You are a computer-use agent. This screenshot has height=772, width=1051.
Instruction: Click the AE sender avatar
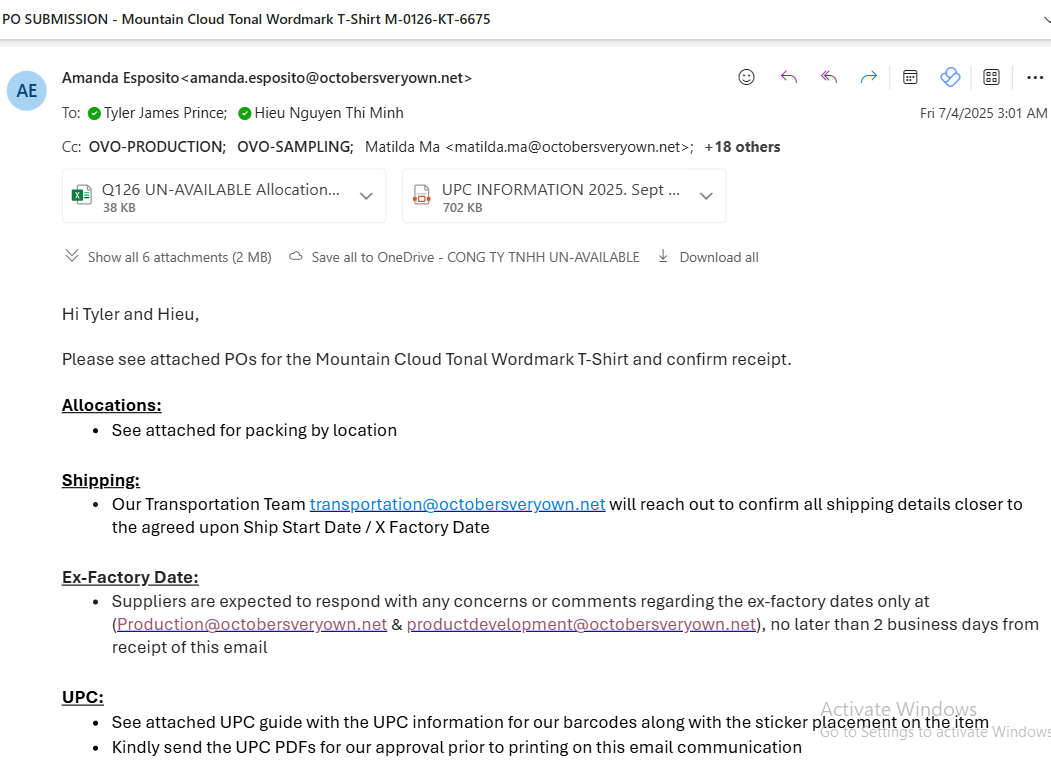click(x=26, y=91)
